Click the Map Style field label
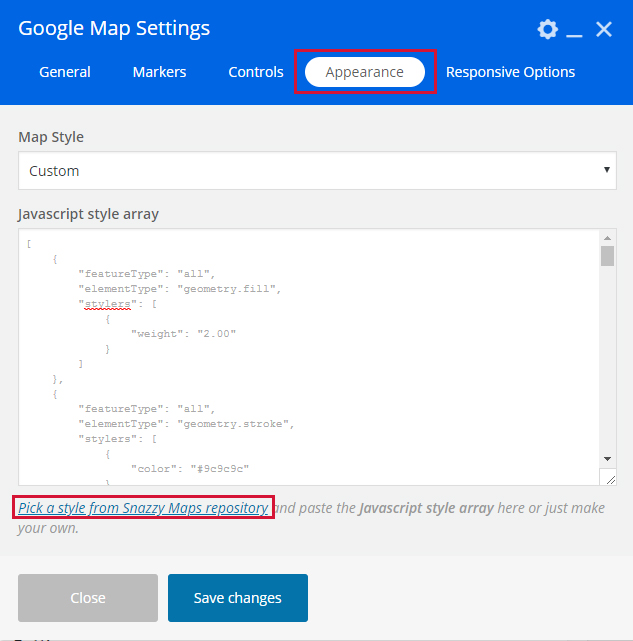This screenshot has width=633, height=641. pyautogui.click(x=51, y=137)
